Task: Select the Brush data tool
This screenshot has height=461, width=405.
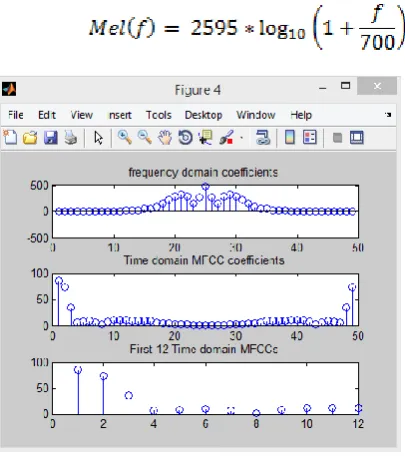Action: tap(226, 137)
